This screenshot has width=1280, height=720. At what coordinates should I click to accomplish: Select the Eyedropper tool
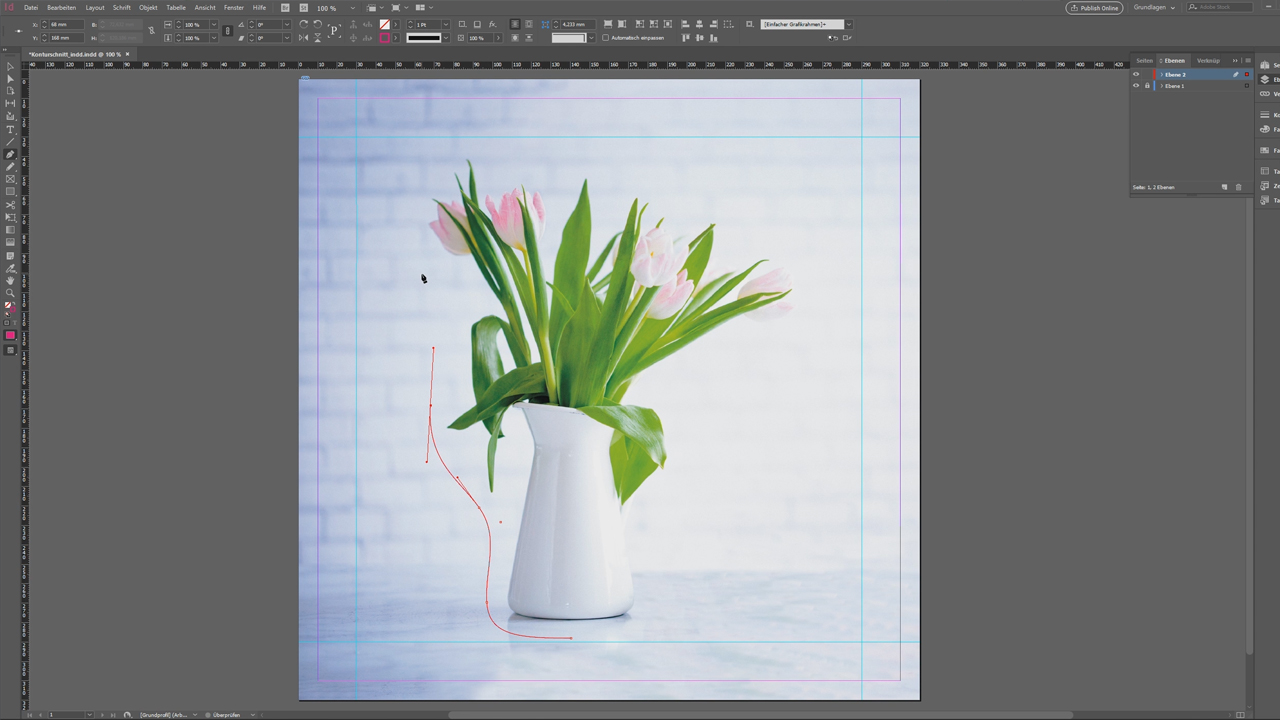[11, 269]
